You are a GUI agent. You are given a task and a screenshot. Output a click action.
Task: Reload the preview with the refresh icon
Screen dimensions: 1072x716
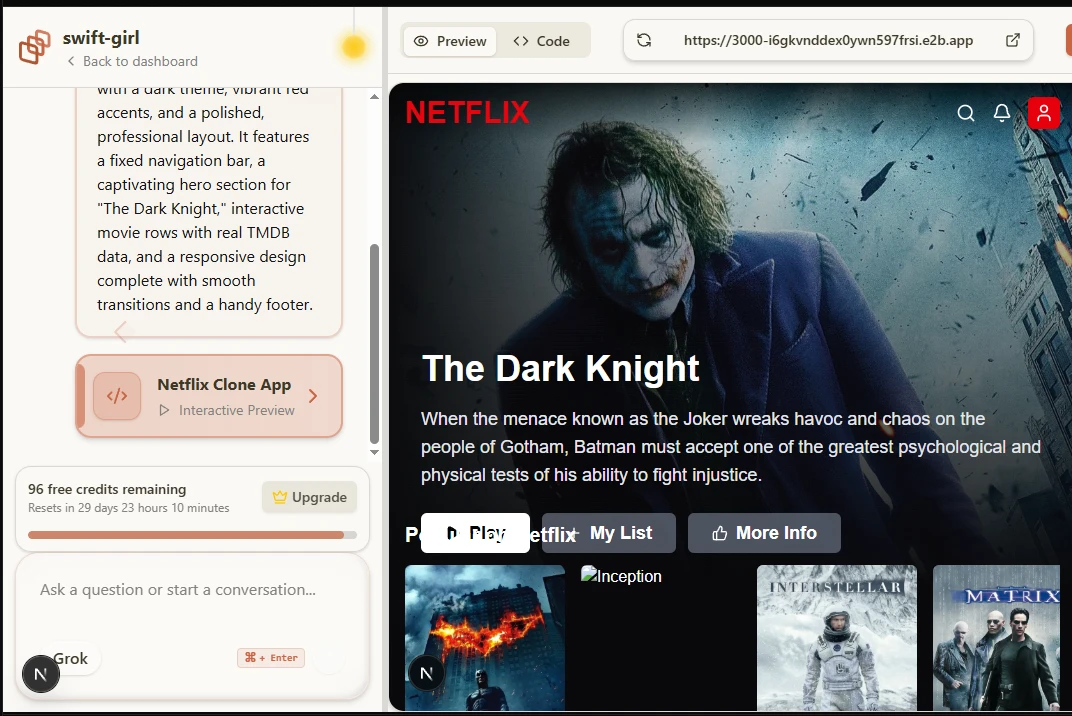tap(644, 41)
